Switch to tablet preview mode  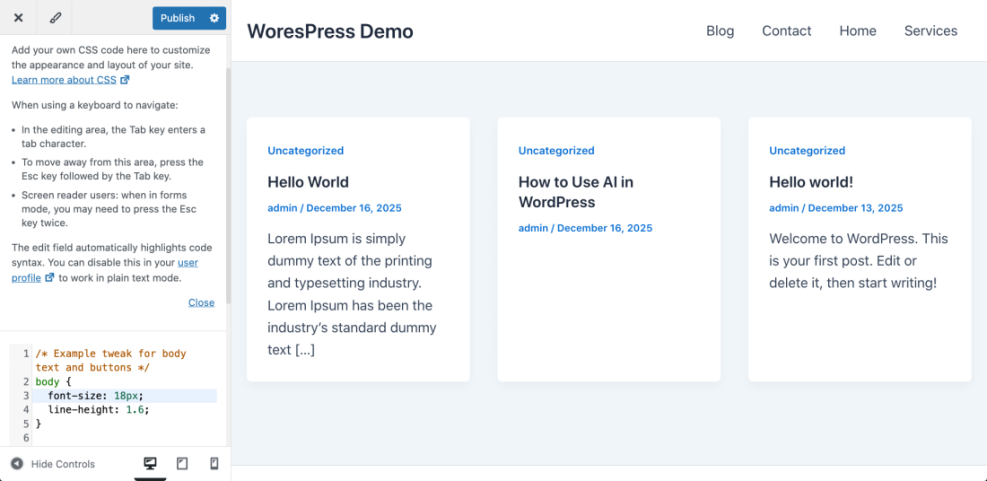click(x=182, y=464)
